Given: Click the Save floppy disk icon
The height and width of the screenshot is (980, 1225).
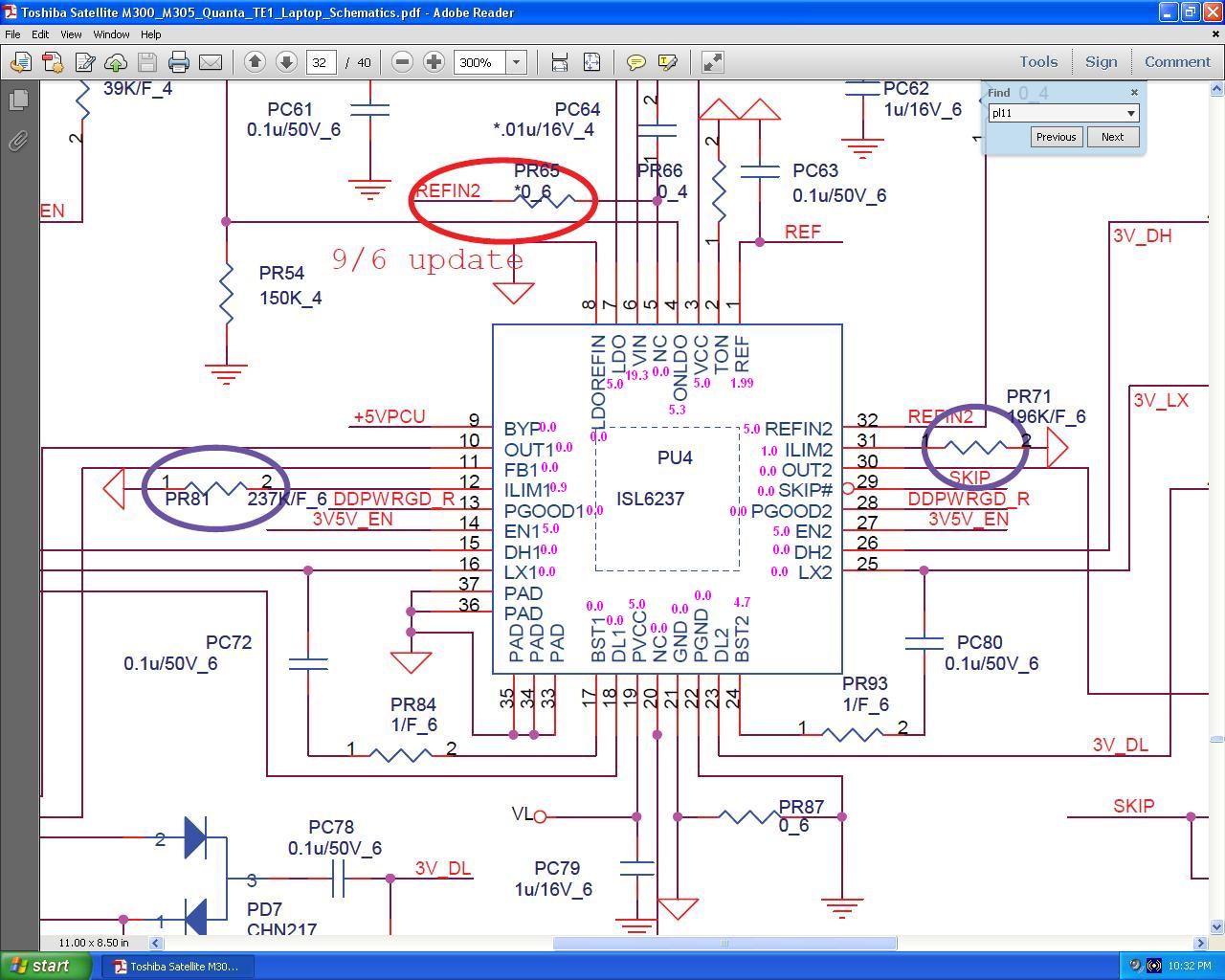Looking at the screenshot, I should [147, 62].
